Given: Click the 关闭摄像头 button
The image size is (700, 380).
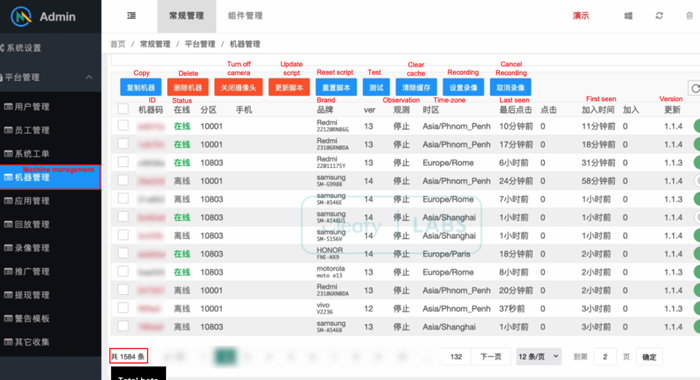Looking at the screenshot, I should point(238,88).
